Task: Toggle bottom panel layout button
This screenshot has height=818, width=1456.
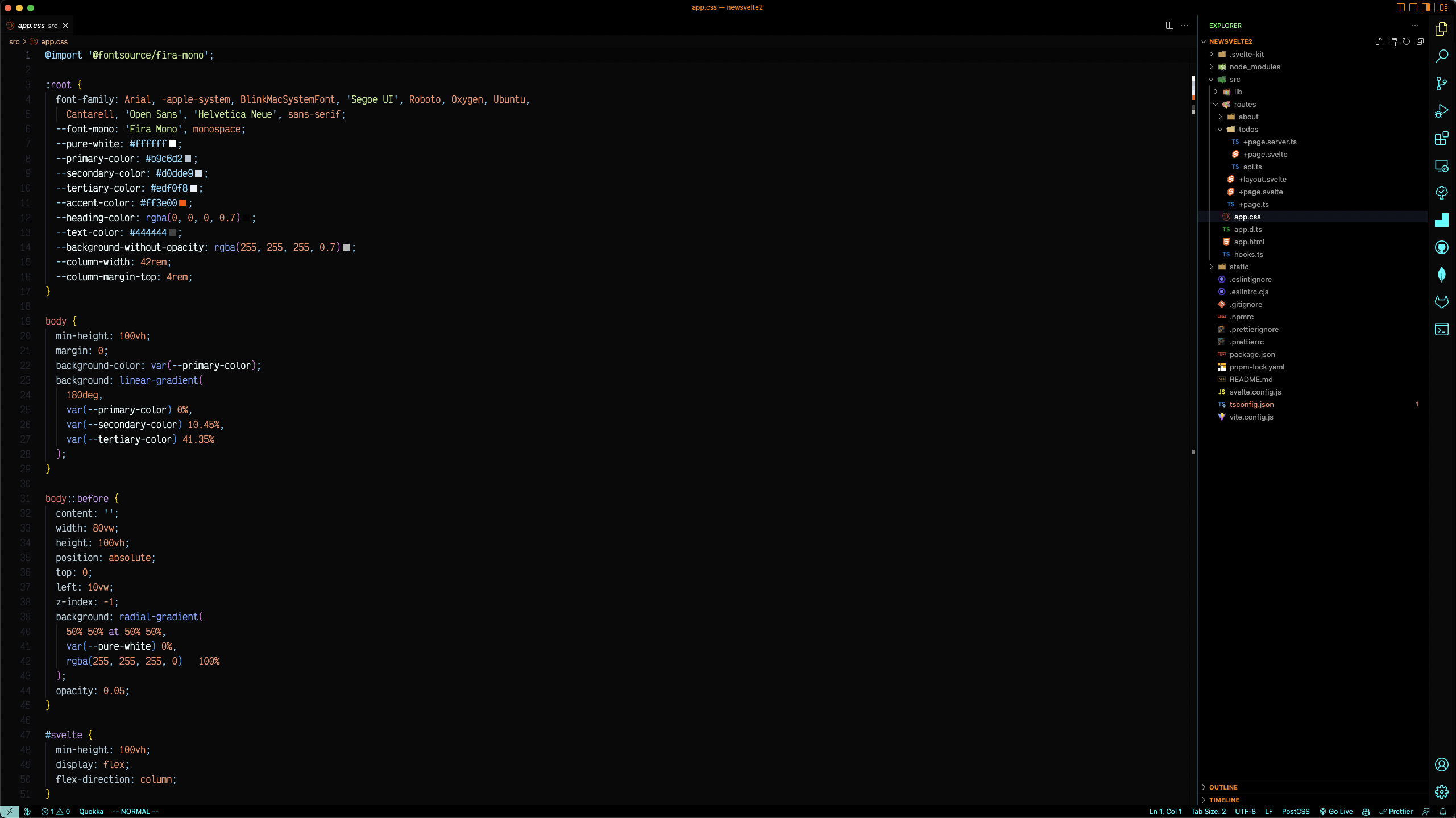Action: 1413,7
